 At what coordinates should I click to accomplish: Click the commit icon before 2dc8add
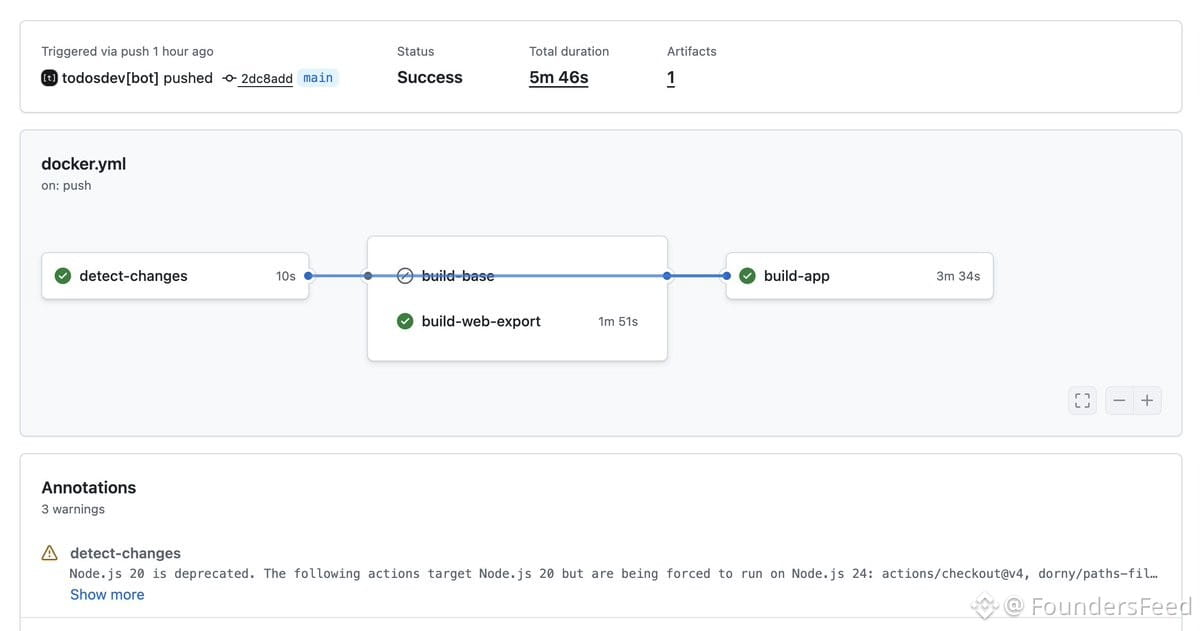point(229,78)
